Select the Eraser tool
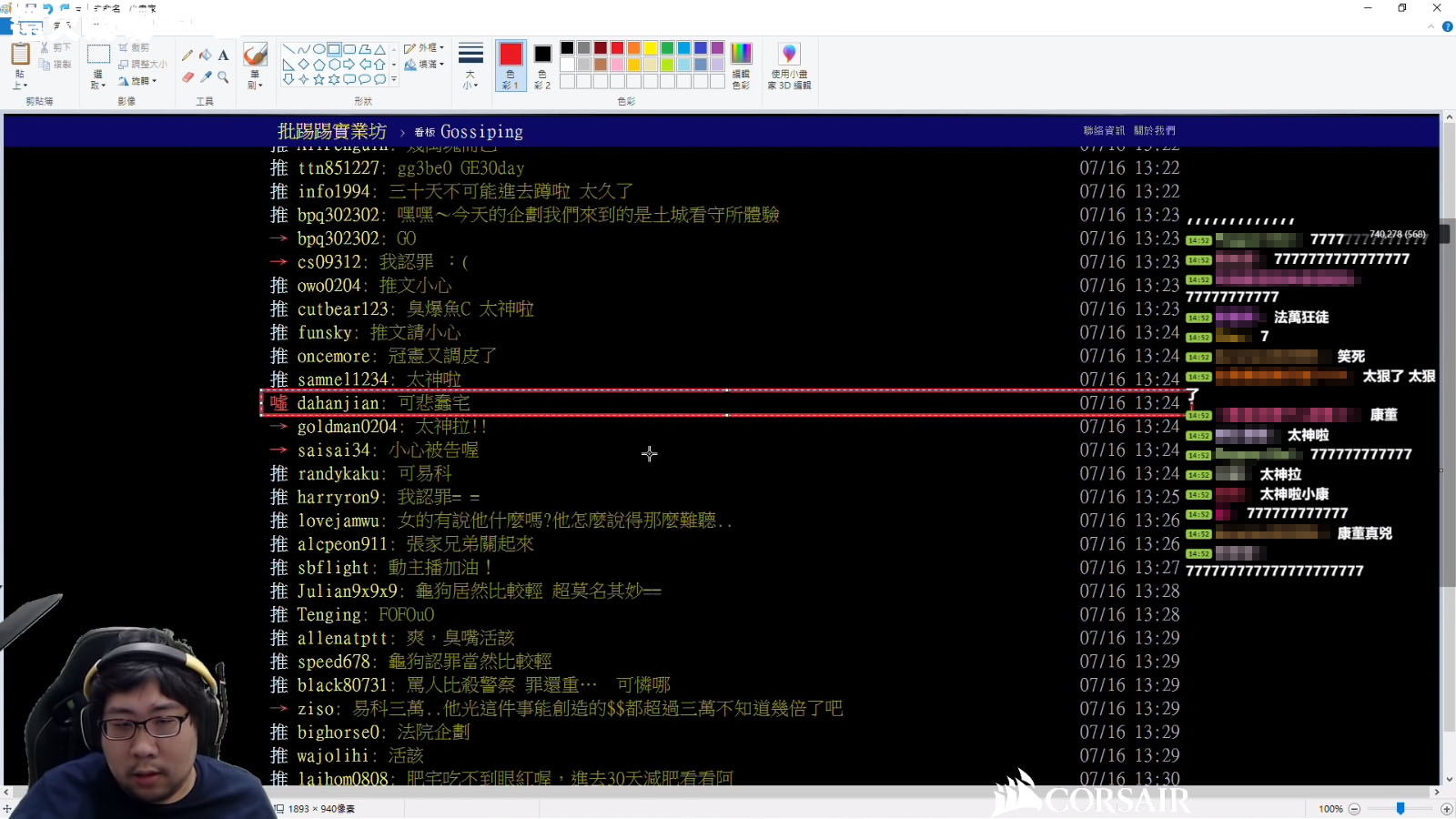The width and height of the screenshot is (1456, 819). tap(187, 77)
